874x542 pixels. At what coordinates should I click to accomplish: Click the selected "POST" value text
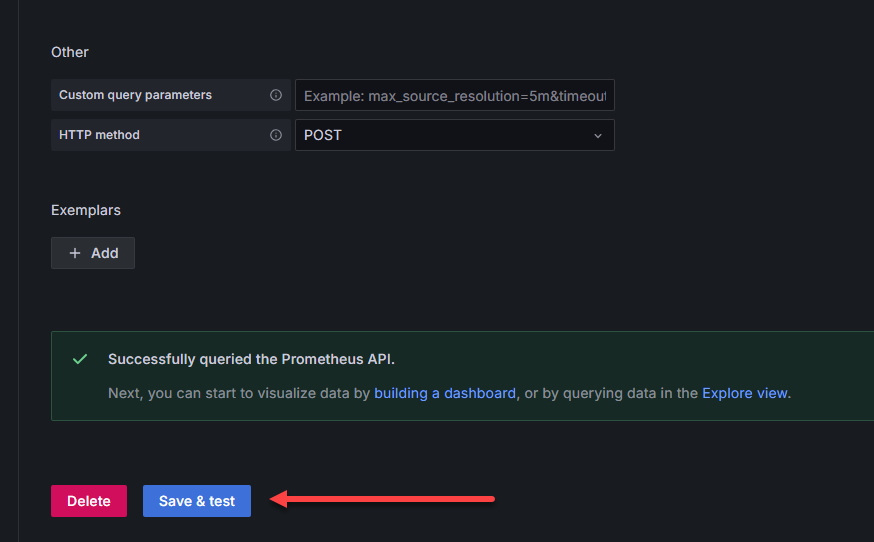323,135
